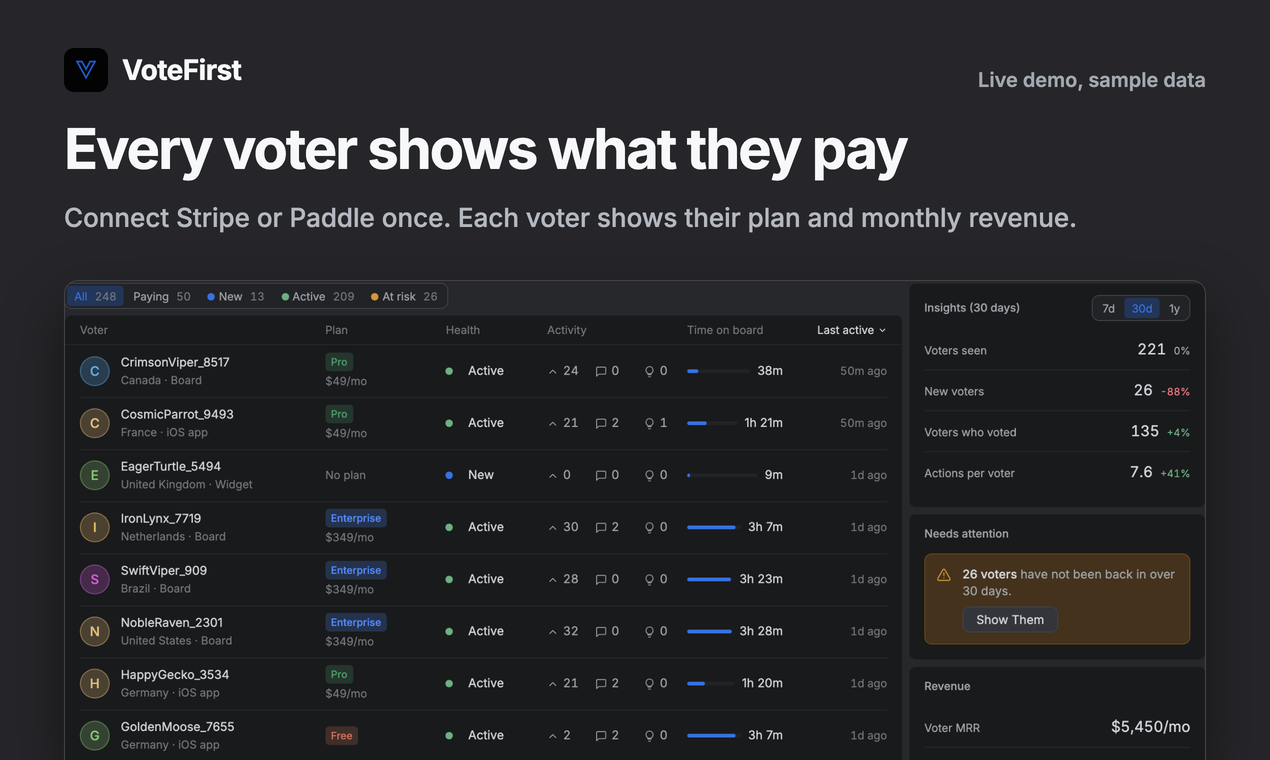Viewport: 1270px width, 760px height.
Task: Open CrimsonViper_8517's avatar
Action: [x=95, y=371]
